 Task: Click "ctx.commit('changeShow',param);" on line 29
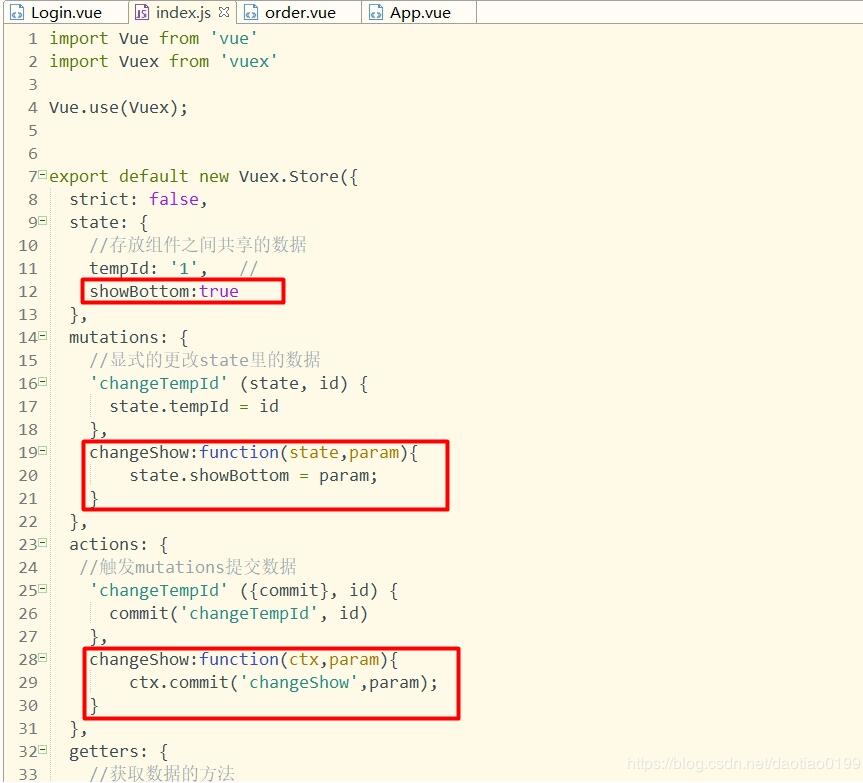283,683
